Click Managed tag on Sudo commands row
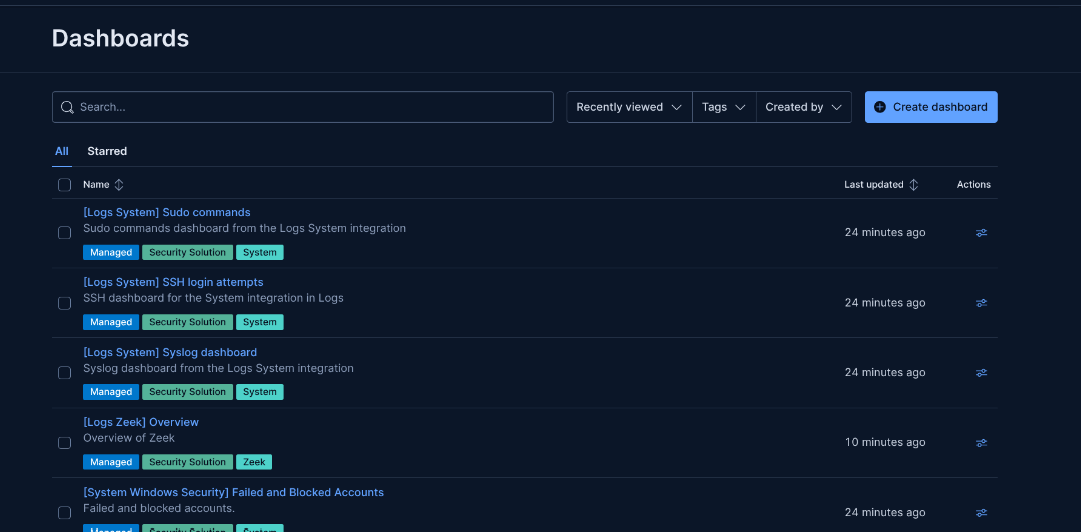 tap(111, 252)
